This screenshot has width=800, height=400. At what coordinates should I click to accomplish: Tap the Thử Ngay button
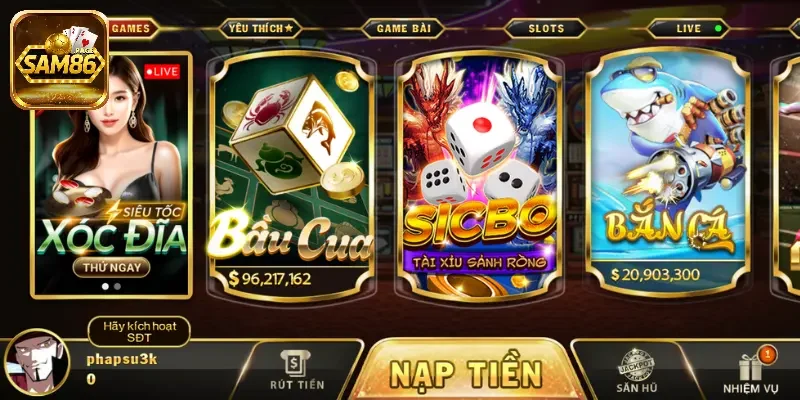point(111,267)
